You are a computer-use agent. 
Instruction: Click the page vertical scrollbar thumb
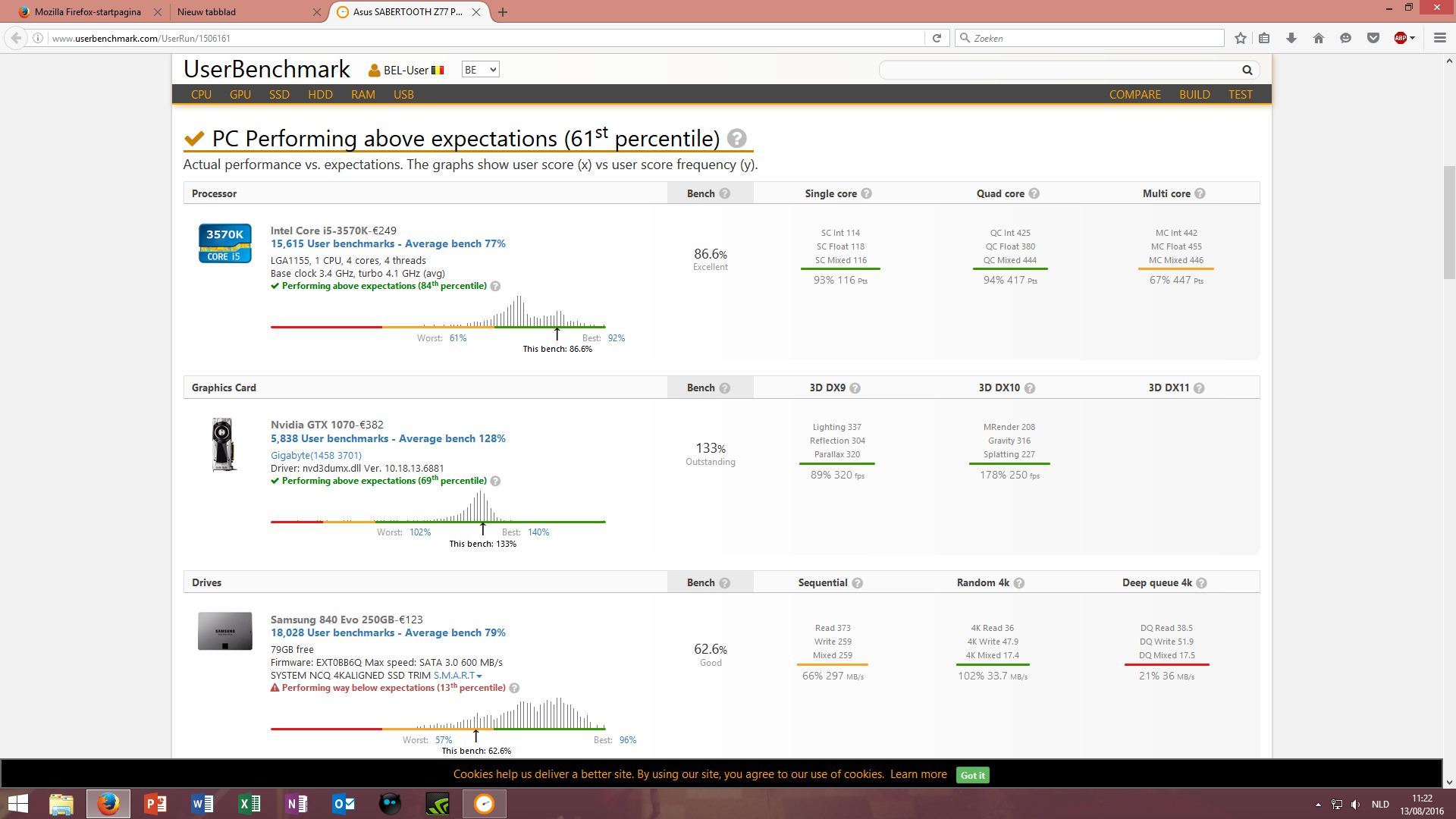click(x=1448, y=222)
